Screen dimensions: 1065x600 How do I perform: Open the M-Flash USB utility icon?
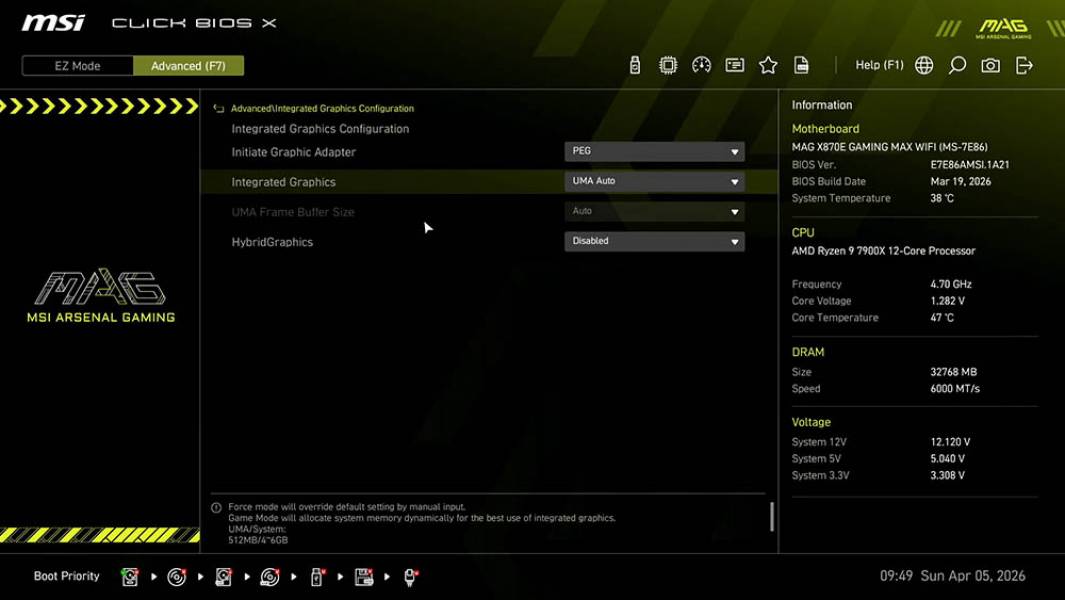pyautogui.click(x=635, y=64)
